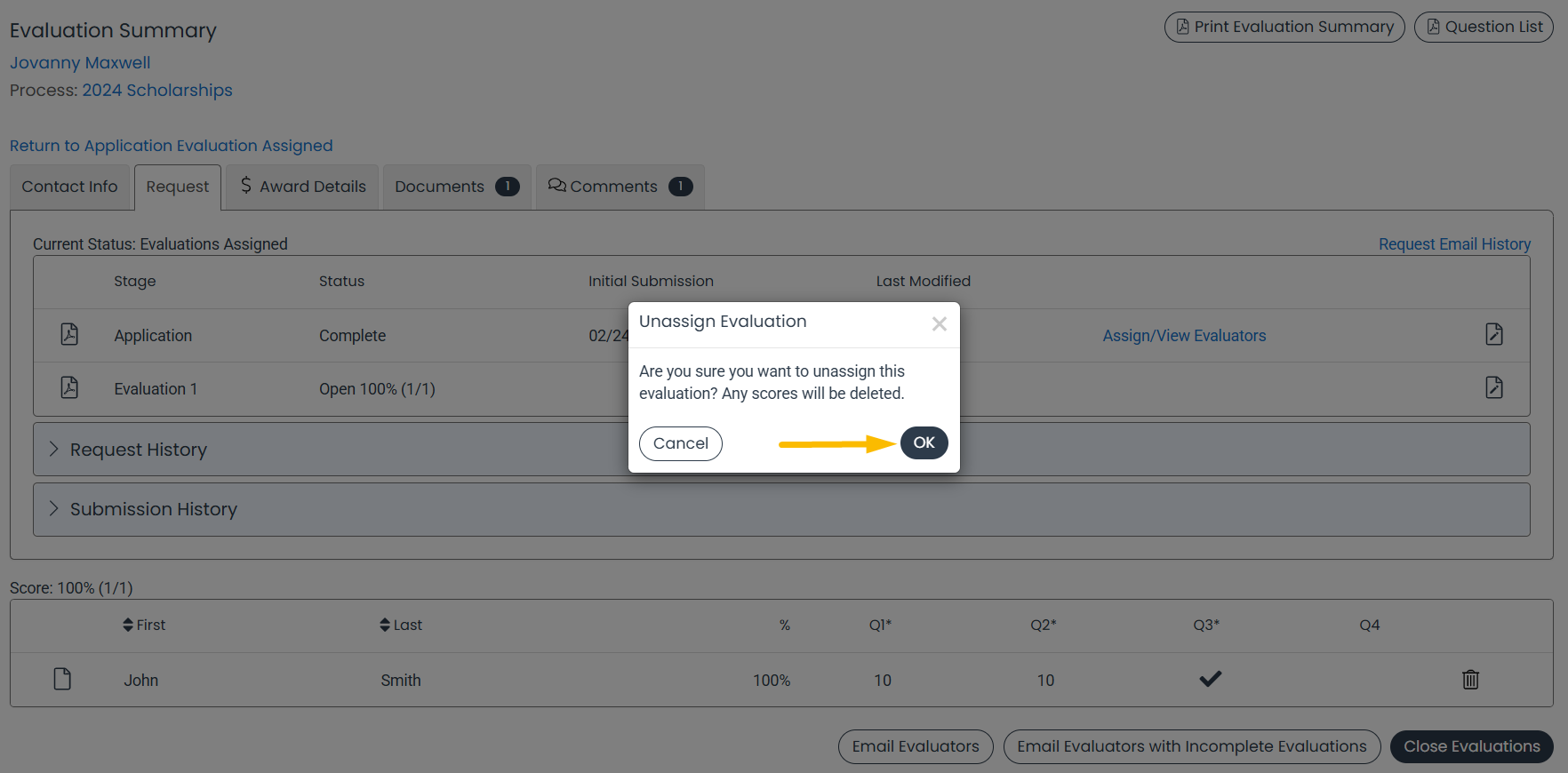Click the Smith last name cell
The width and height of the screenshot is (1568, 773).
401,681
